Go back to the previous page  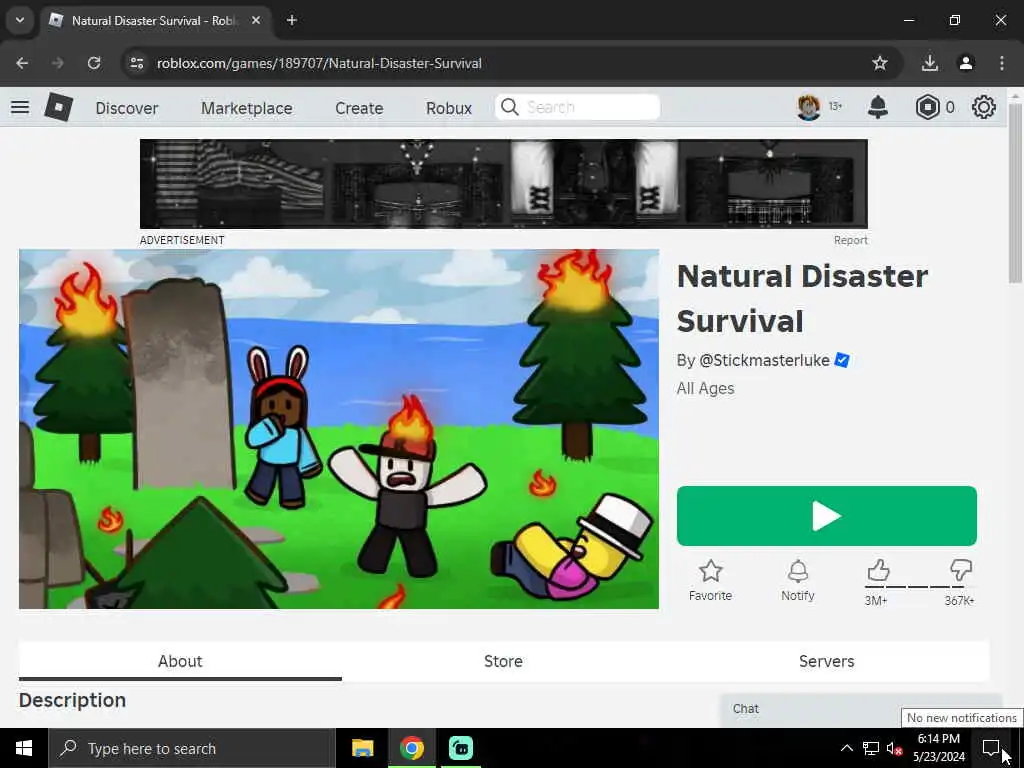22,63
